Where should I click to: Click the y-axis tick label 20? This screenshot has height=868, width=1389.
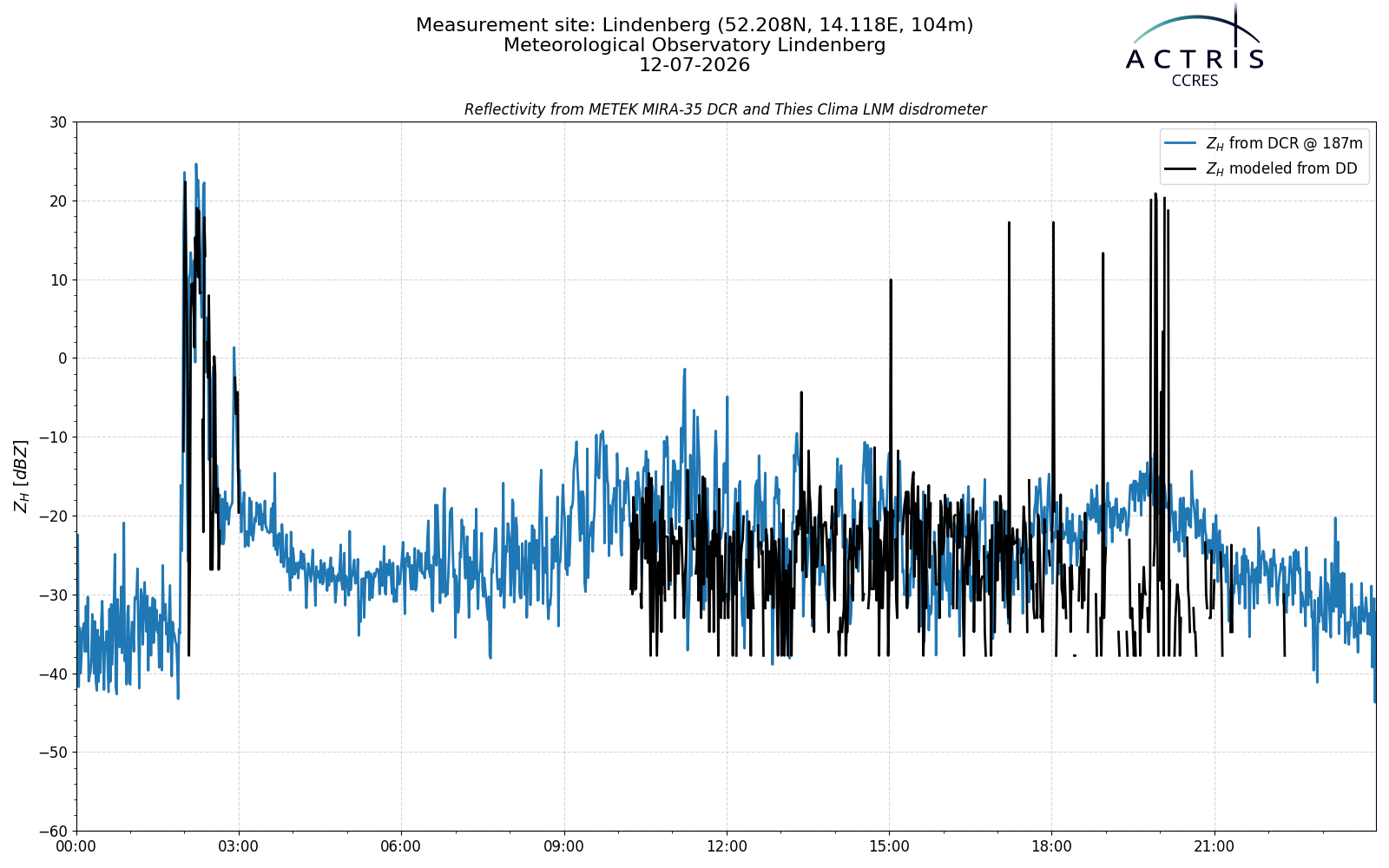click(x=58, y=201)
